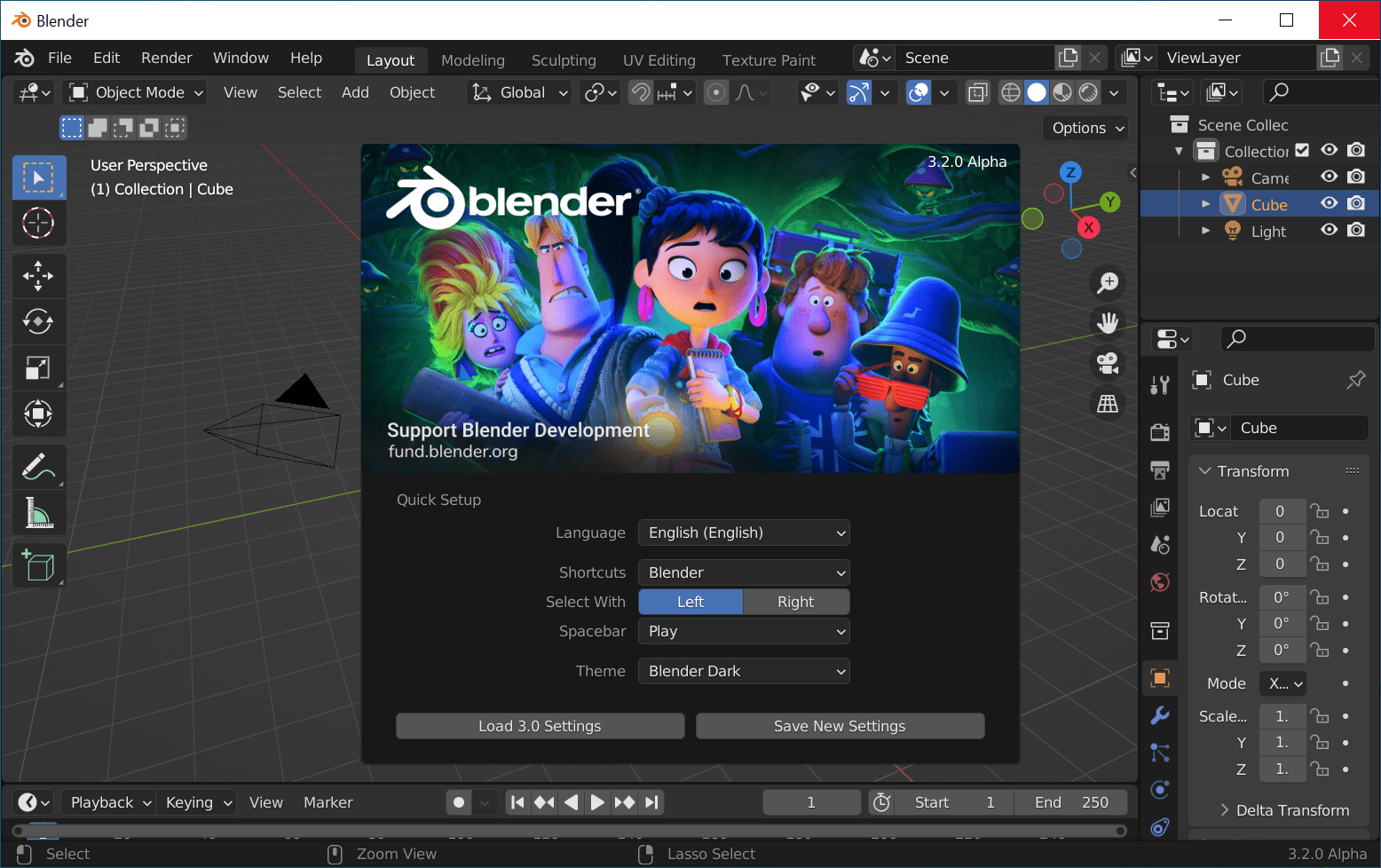The height and width of the screenshot is (868, 1381).
Task: Activate the Scale tool
Action: [38, 367]
